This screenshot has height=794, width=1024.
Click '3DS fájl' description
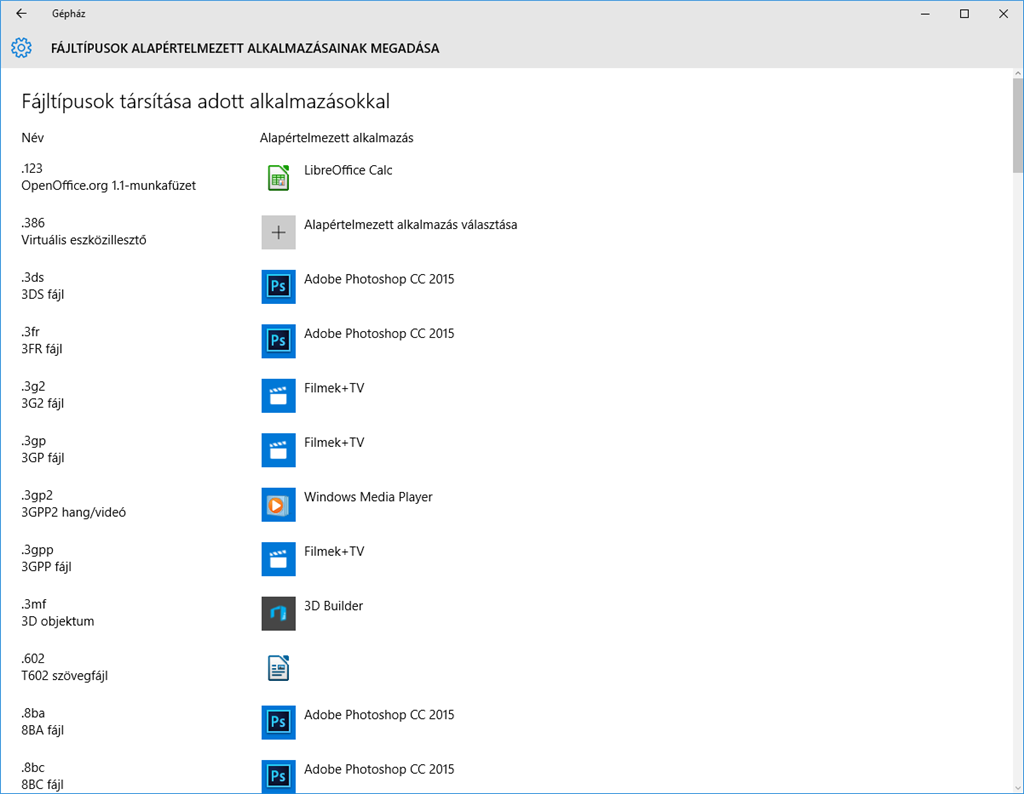pyautogui.click(x=42, y=294)
